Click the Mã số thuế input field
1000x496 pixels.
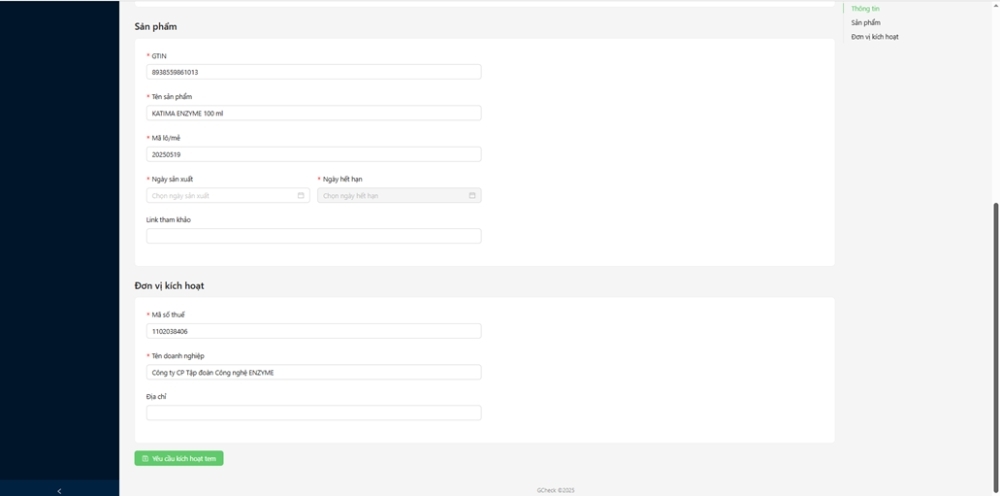314,331
